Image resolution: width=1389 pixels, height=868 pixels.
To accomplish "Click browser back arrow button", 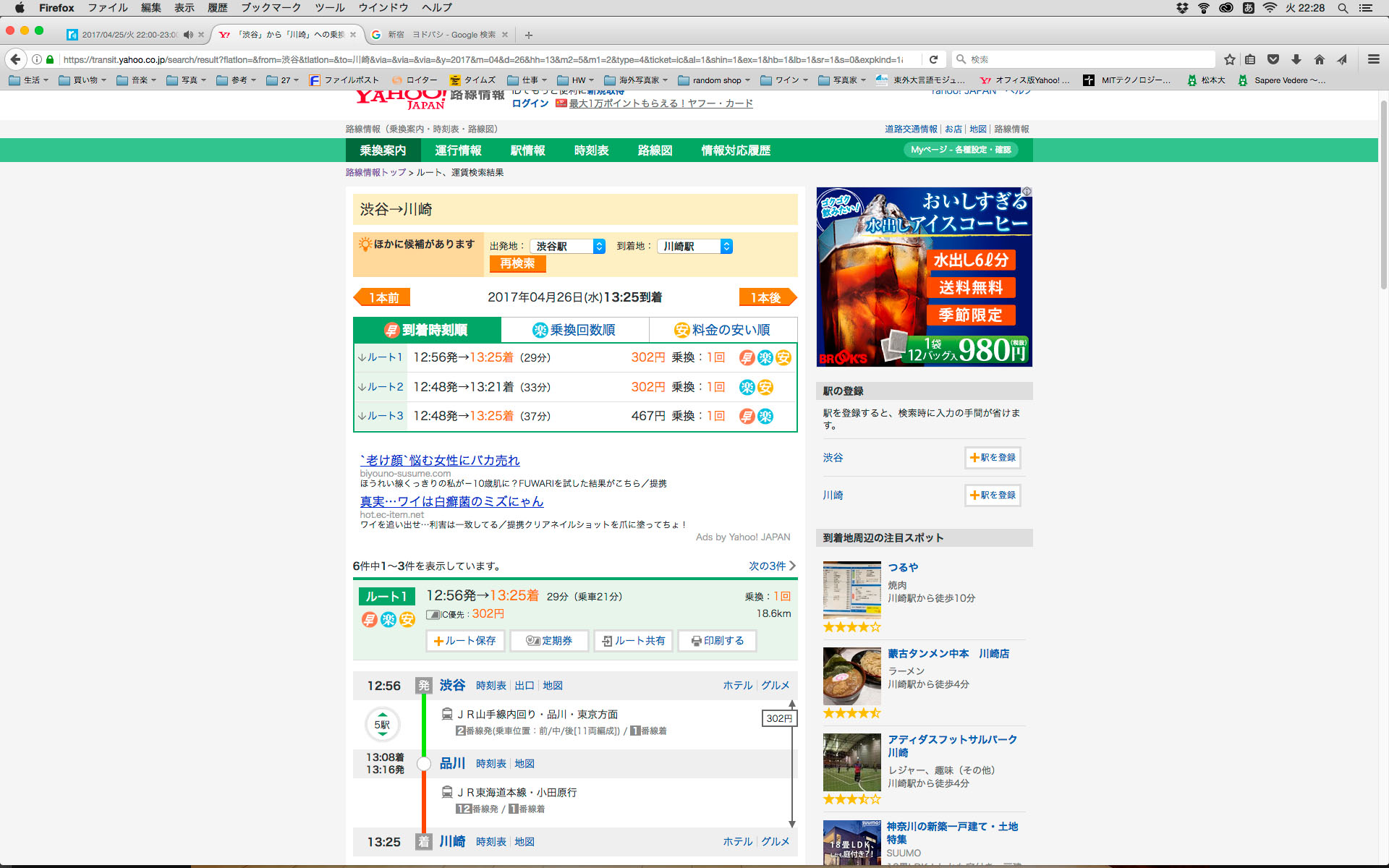I will pos(16,59).
